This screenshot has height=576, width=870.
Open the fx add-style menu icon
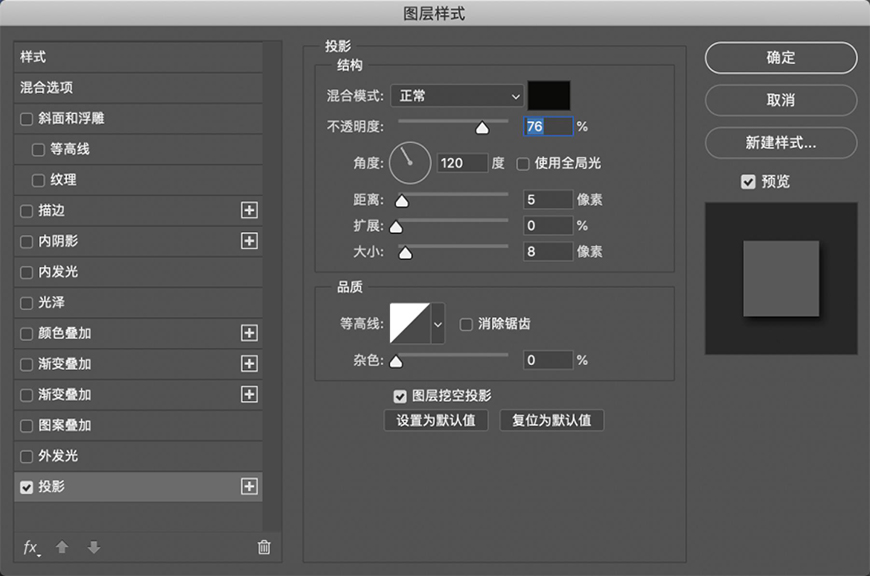31,548
